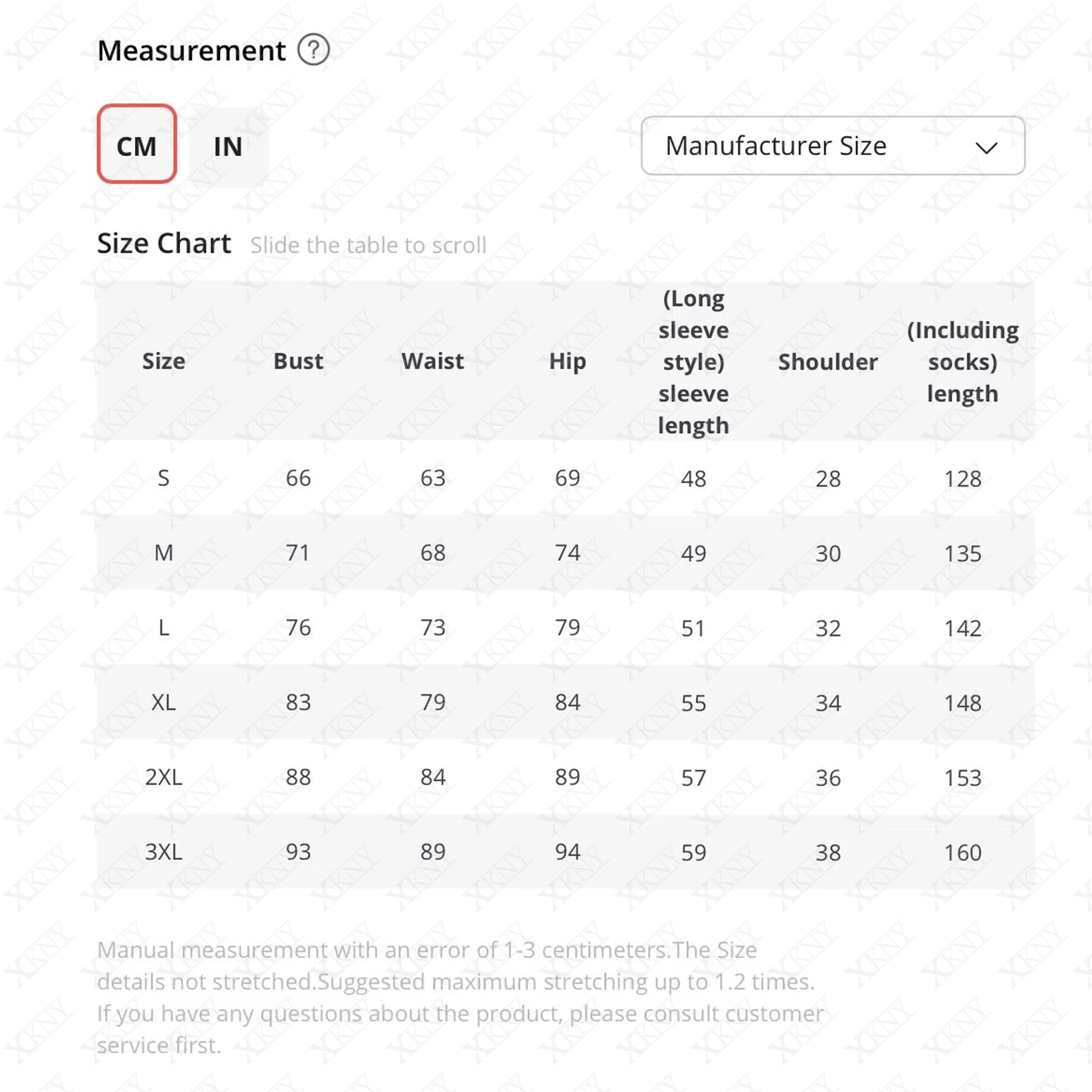Screen dimensions: 1092x1092
Task: Select the size S row
Action: click(x=164, y=478)
